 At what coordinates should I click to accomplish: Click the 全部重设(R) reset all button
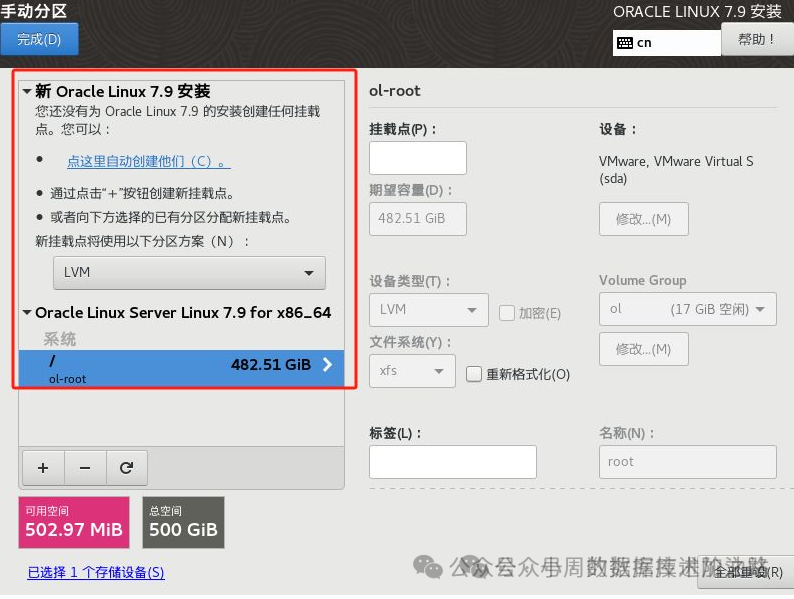[x=746, y=572]
